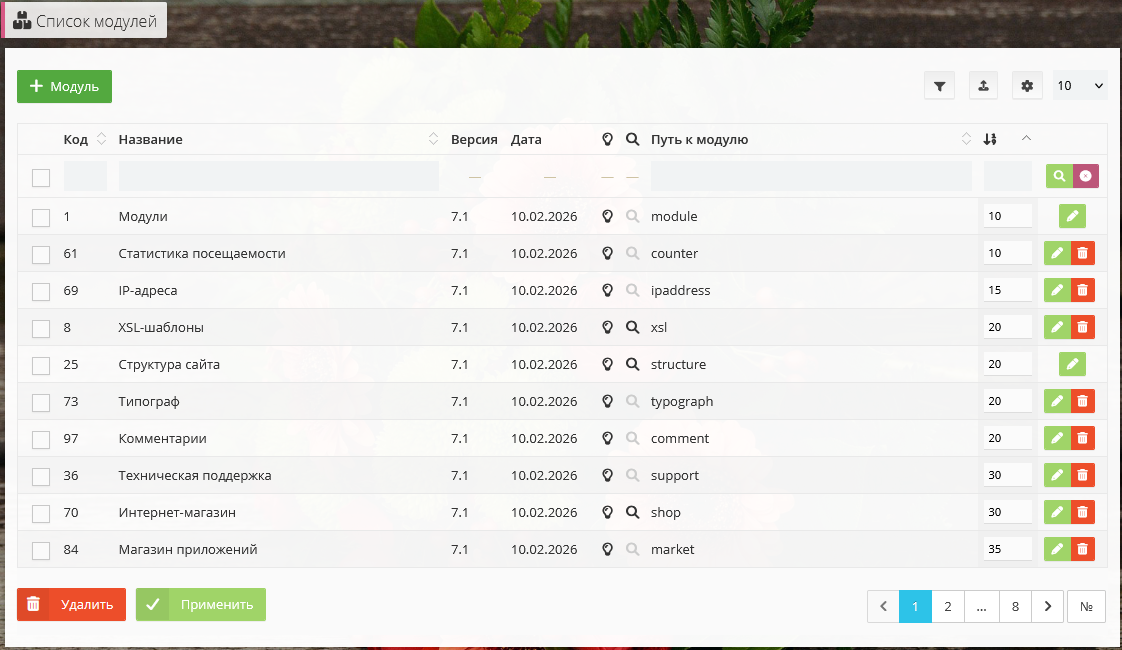Image resolution: width=1122 pixels, height=650 pixels.
Task: Click the Дата column header
Action: tap(526, 140)
